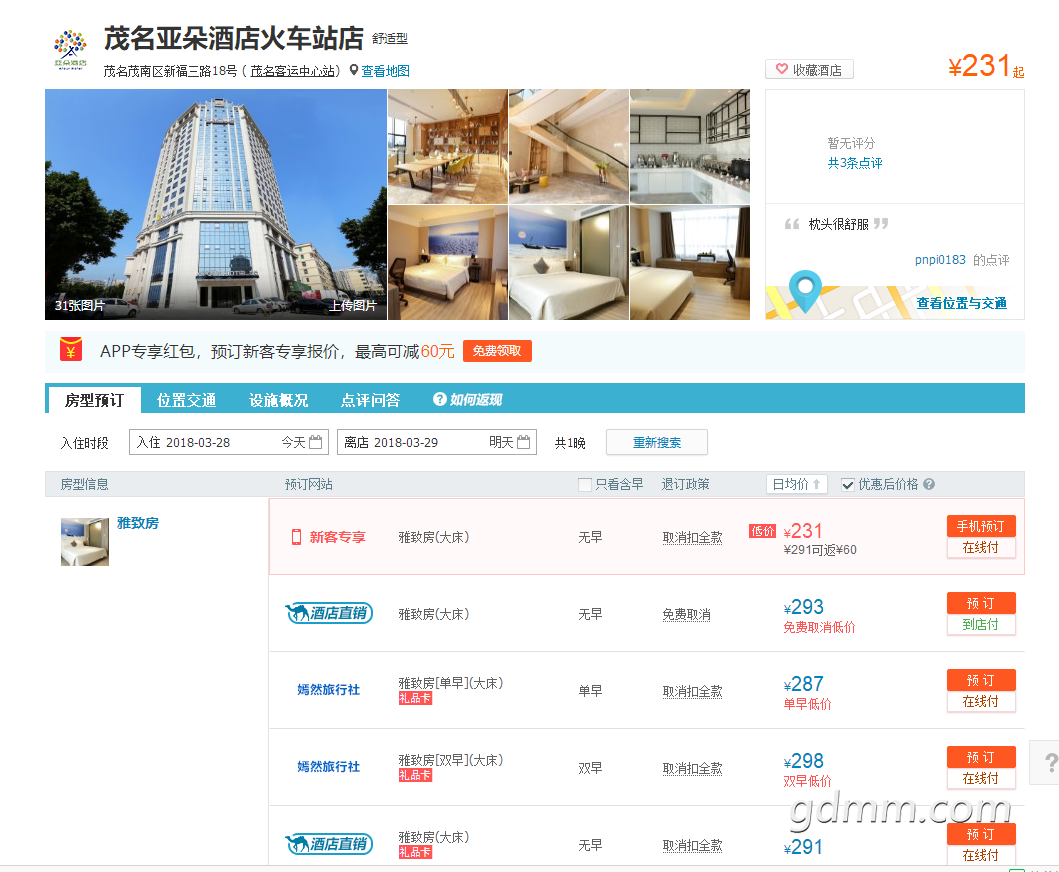
Task: Click the 酒店直销 logo in the ¥291 row
Action: [329, 844]
